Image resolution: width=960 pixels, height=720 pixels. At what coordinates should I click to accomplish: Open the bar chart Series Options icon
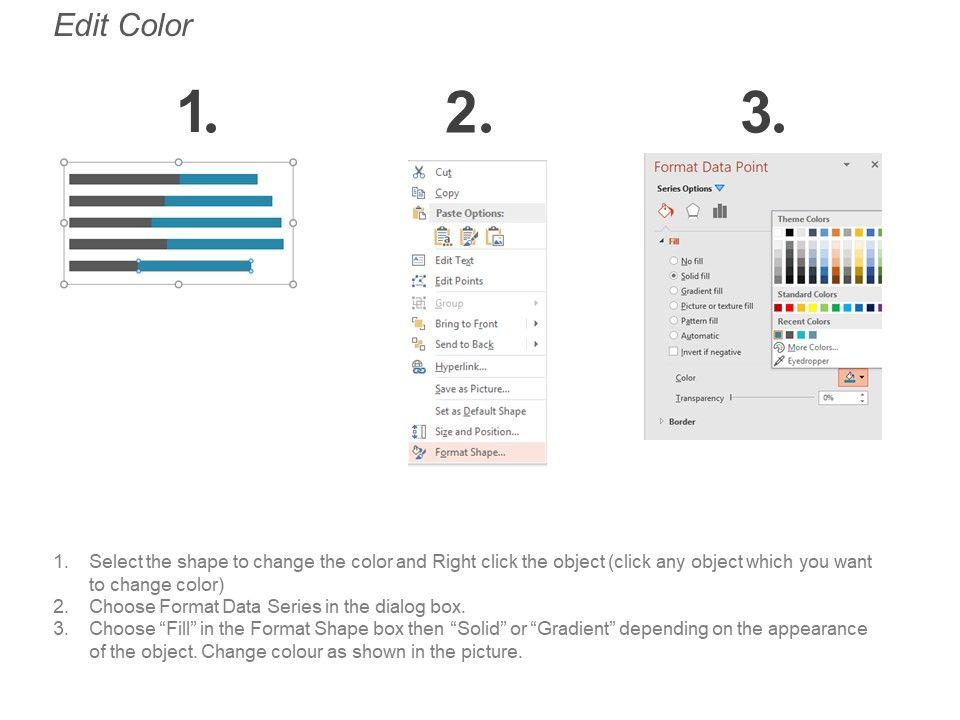[x=720, y=211]
